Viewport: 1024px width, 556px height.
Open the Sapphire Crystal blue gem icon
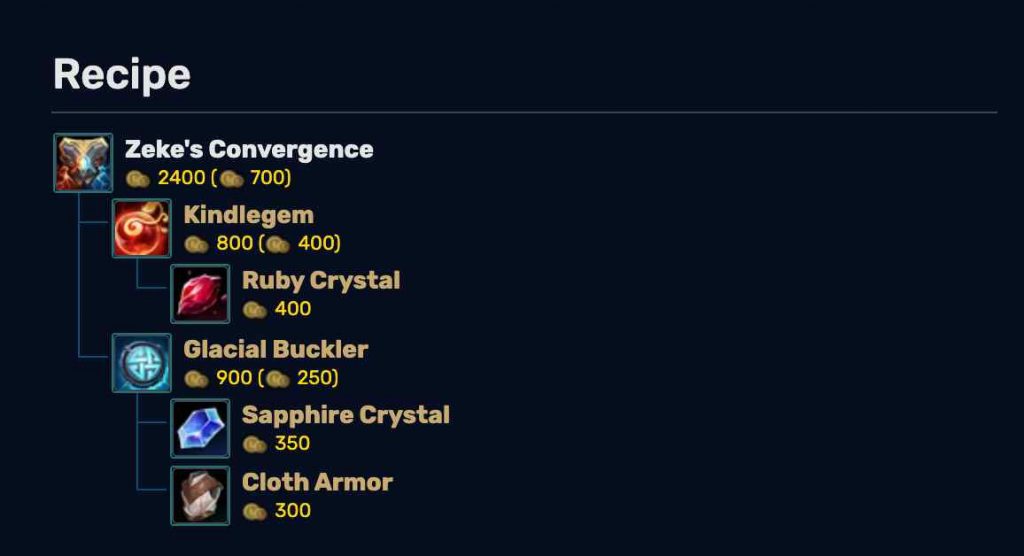[200, 429]
